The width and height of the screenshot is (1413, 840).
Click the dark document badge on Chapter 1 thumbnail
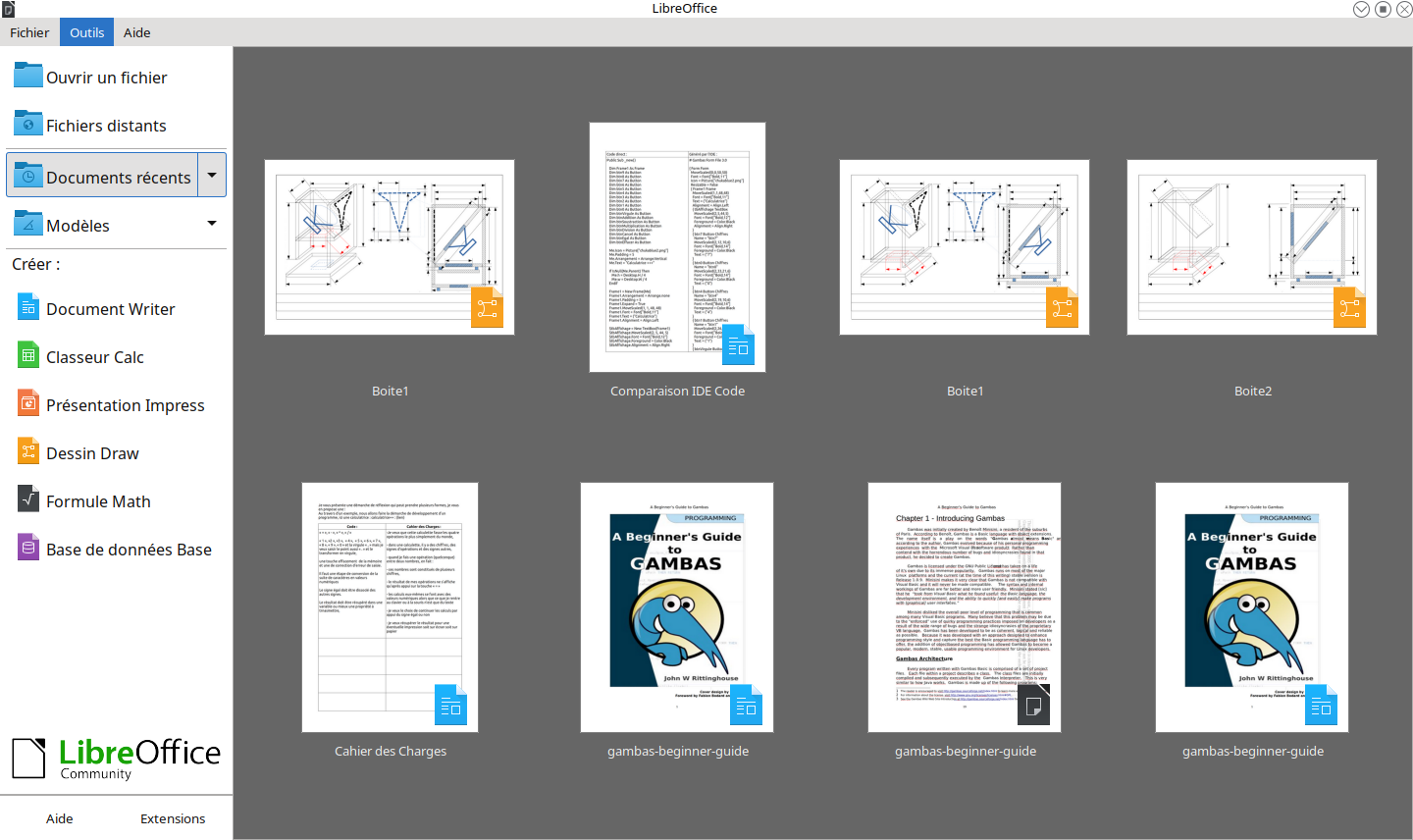(x=1034, y=705)
